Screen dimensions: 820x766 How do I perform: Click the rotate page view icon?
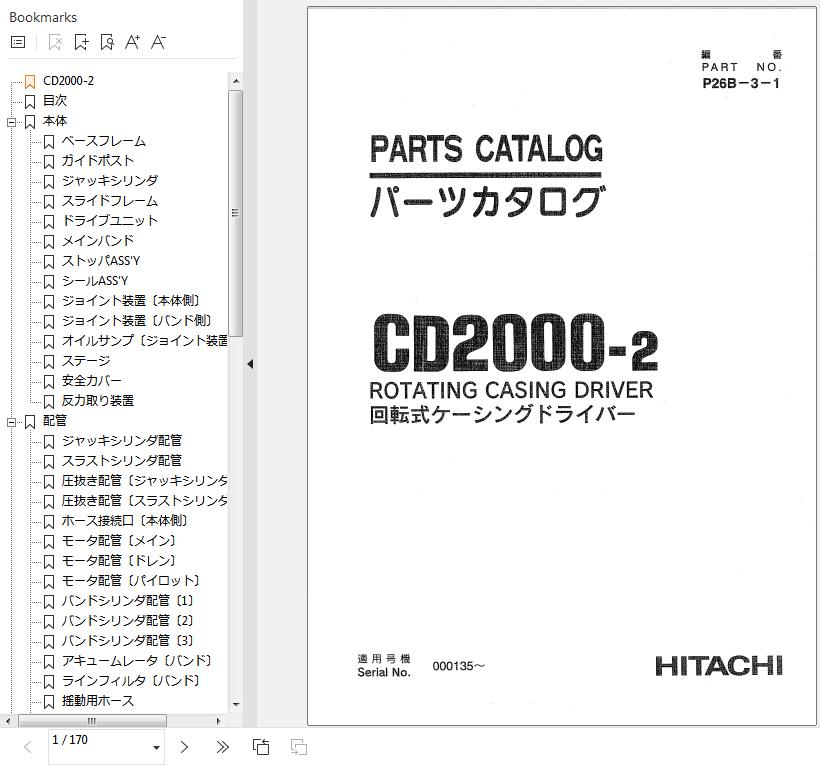(261, 747)
